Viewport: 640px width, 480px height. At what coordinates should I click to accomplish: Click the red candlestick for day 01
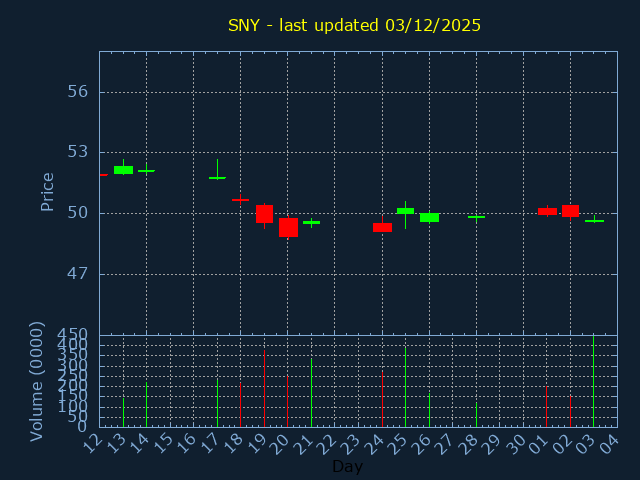coord(547,211)
